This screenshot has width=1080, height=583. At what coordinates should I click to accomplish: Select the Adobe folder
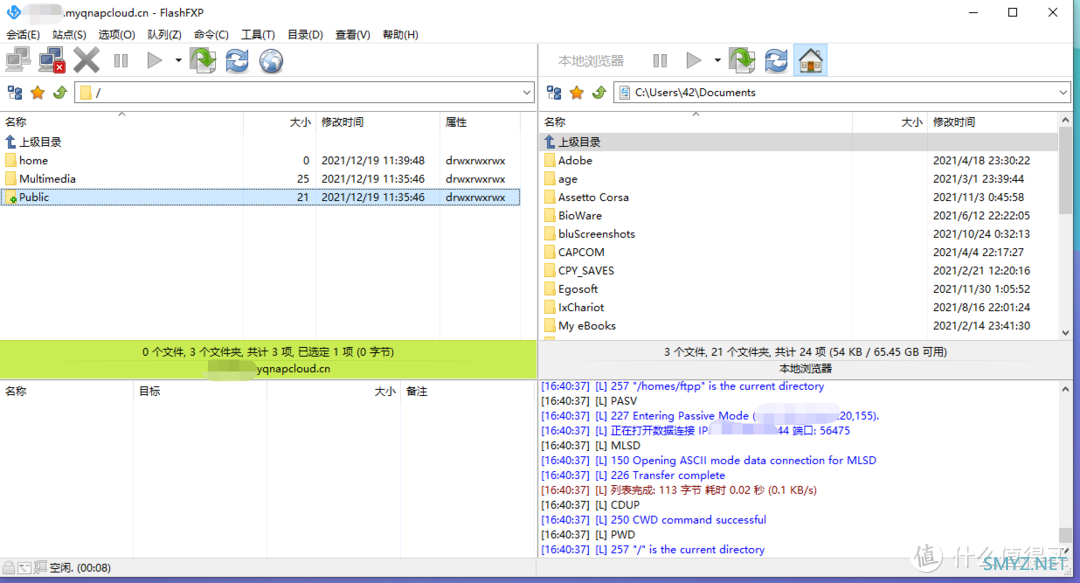point(798,161)
